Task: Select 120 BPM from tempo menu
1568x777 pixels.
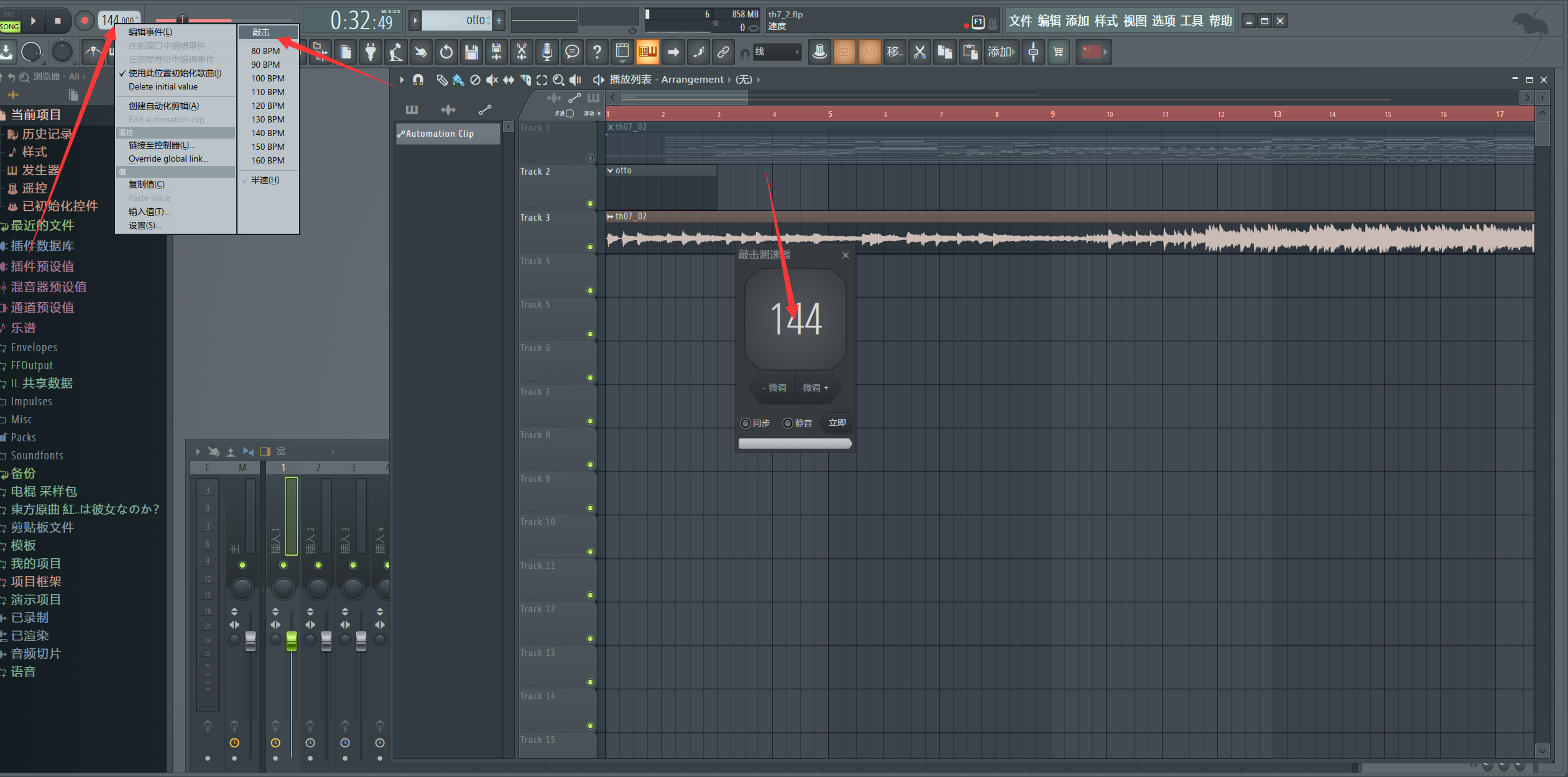Action: 267,106
